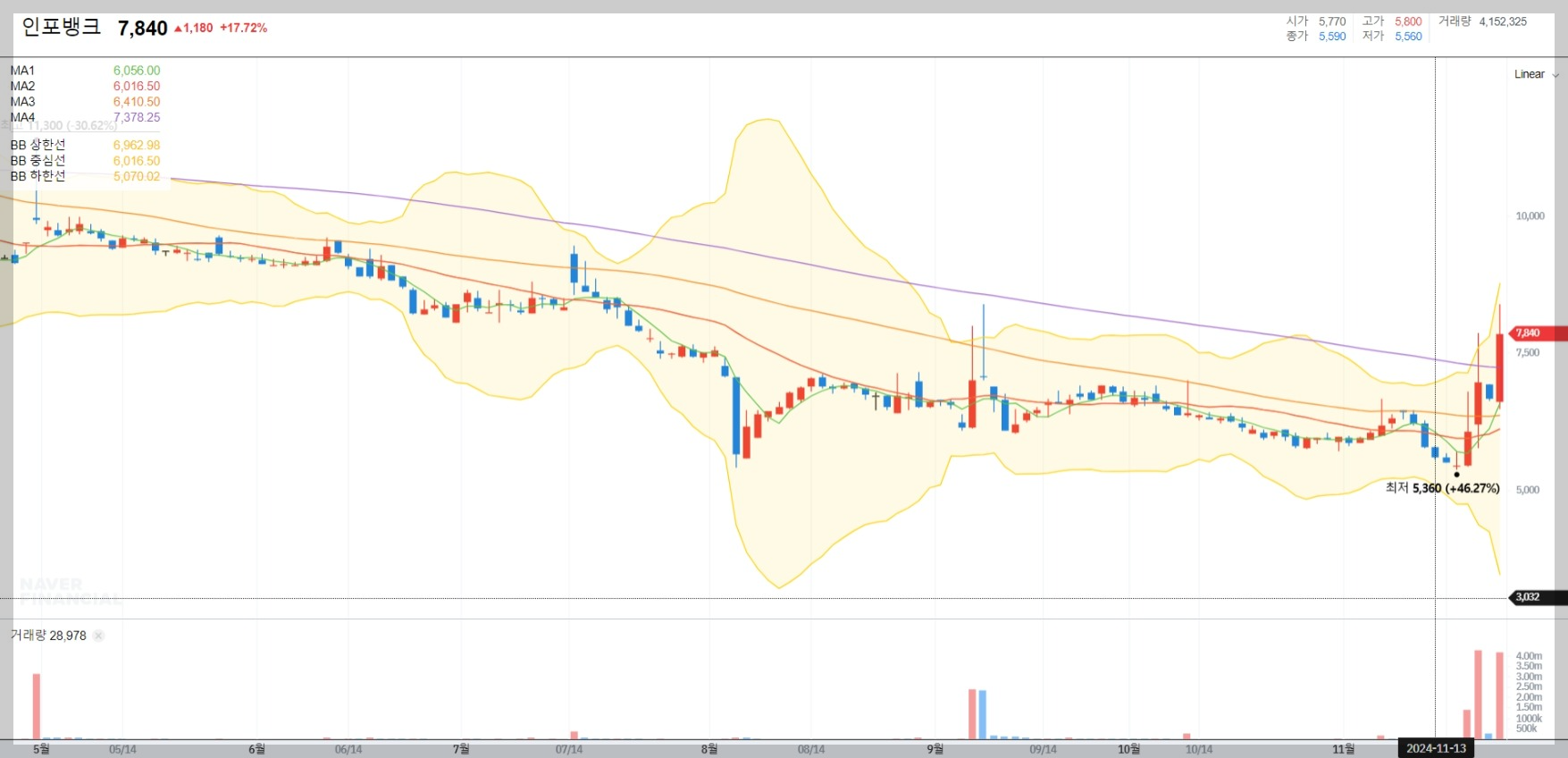Open the Linear scale dropdown
1568x758 pixels.
[1536, 74]
